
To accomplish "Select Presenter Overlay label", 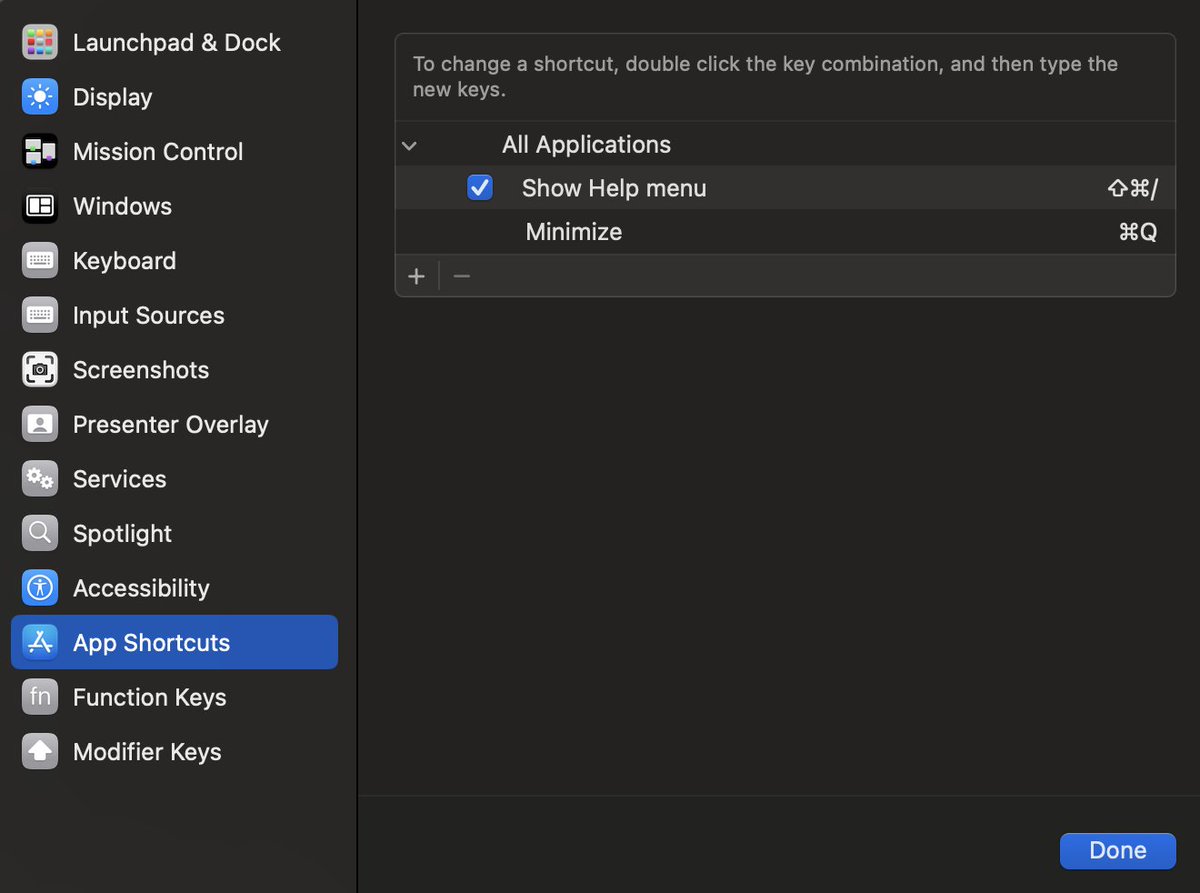I will 170,424.
